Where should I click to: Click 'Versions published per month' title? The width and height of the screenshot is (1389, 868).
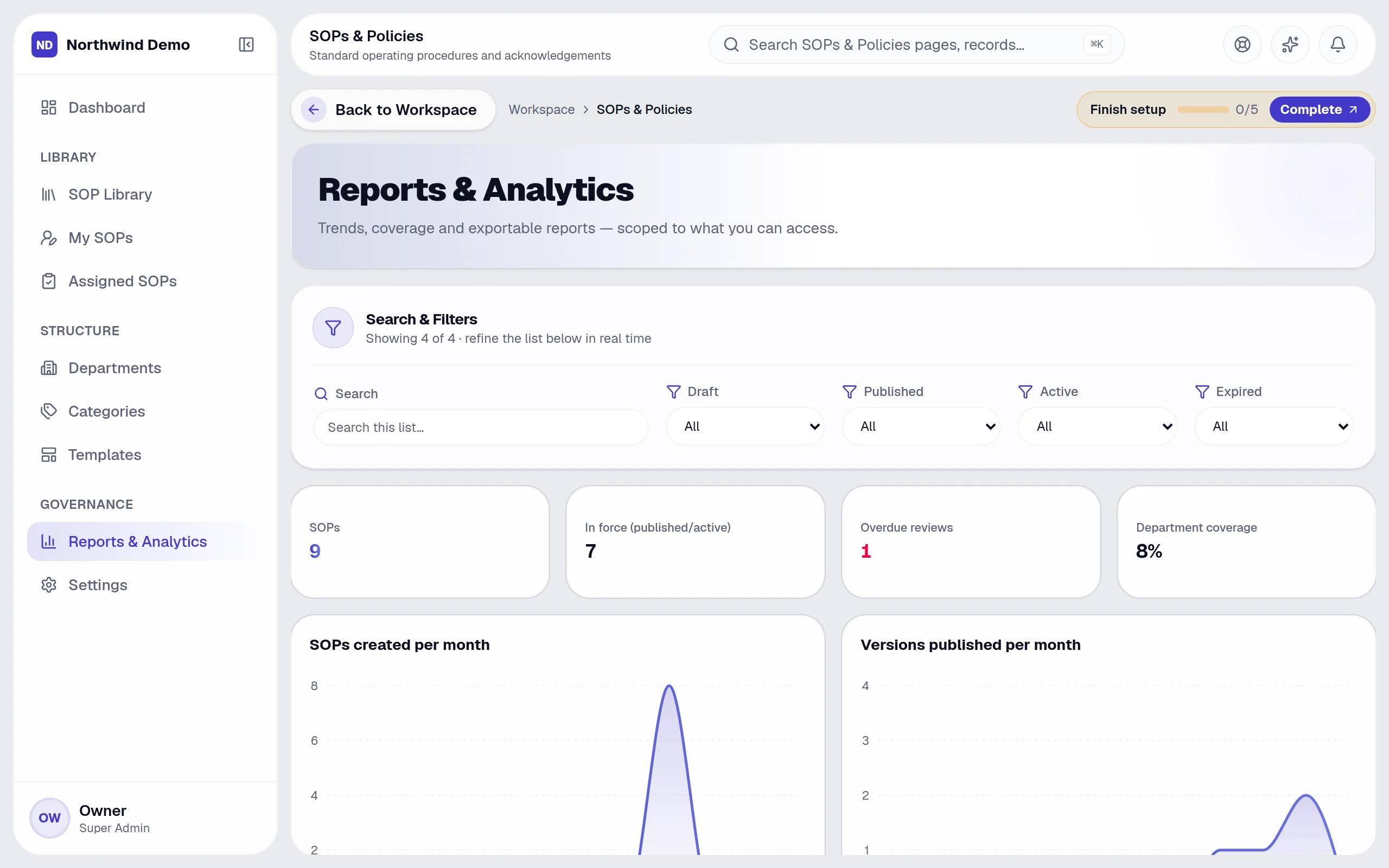click(x=970, y=644)
